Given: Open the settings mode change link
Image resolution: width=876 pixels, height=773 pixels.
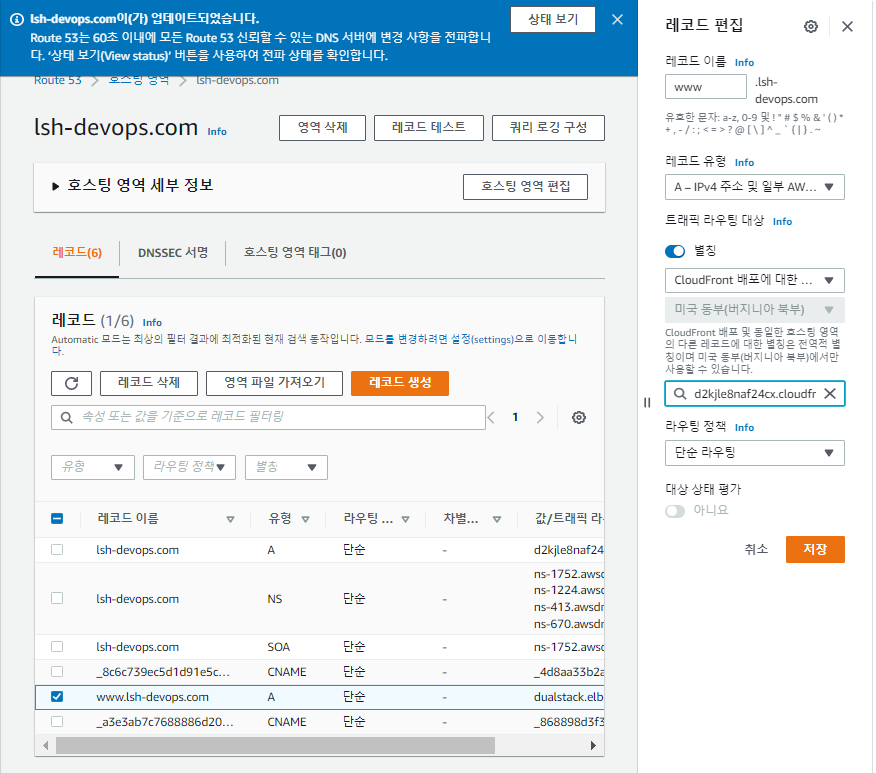Looking at the screenshot, I should tap(471, 340).
